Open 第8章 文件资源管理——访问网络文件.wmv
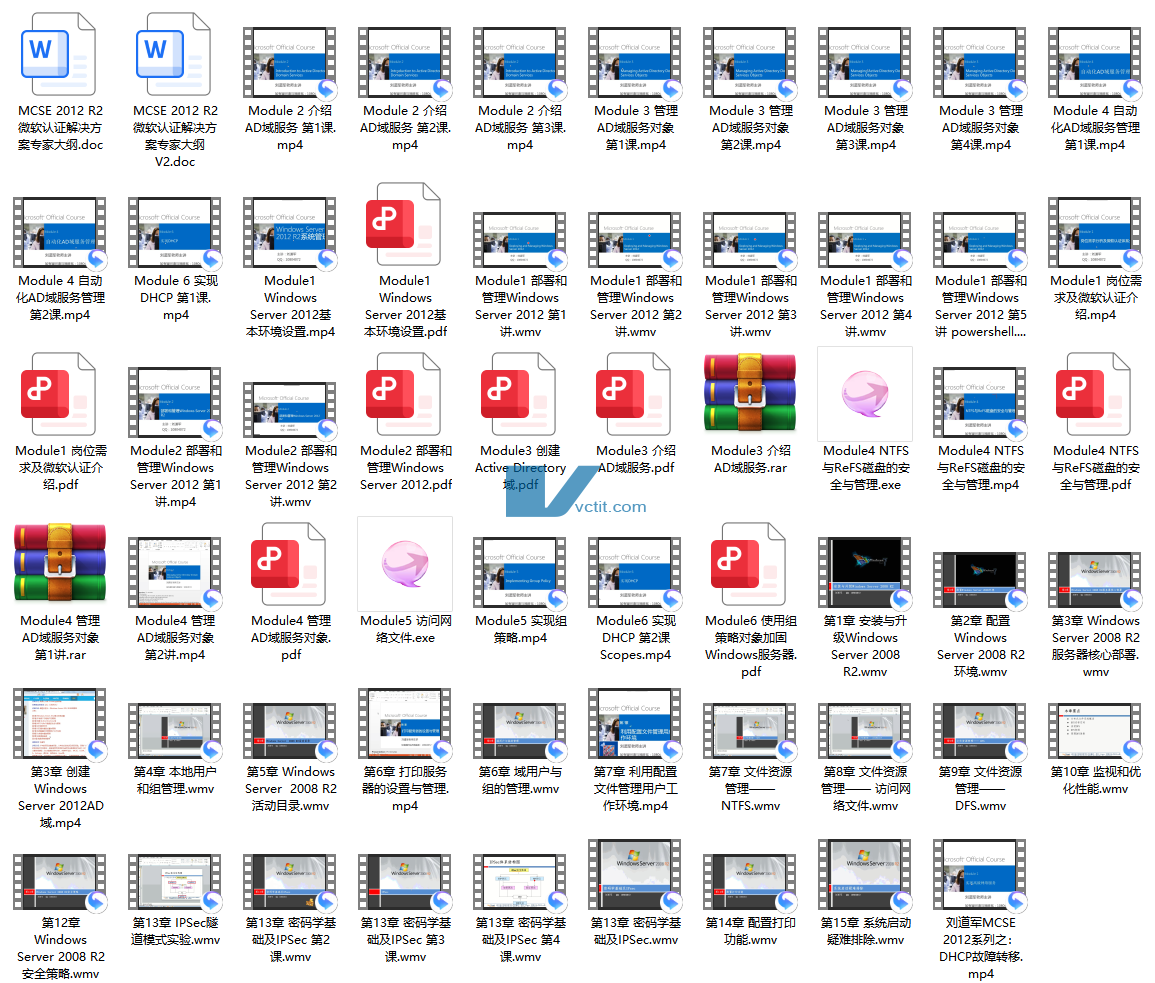Screen dimensions: 1155x983 tap(865, 731)
